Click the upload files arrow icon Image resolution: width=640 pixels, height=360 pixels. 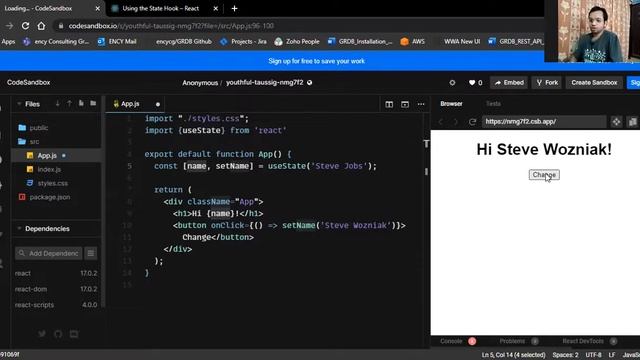69,104
